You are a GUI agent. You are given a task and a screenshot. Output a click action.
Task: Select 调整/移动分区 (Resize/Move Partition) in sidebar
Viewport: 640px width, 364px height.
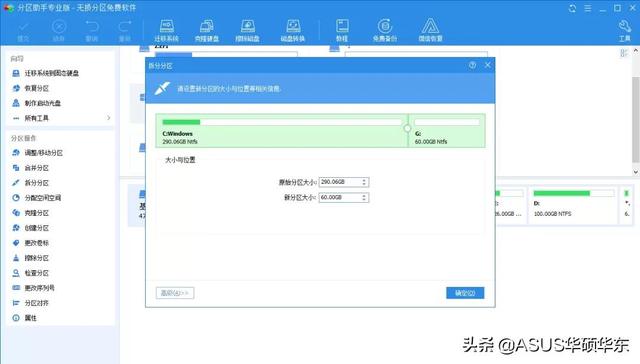click(44, 153)
